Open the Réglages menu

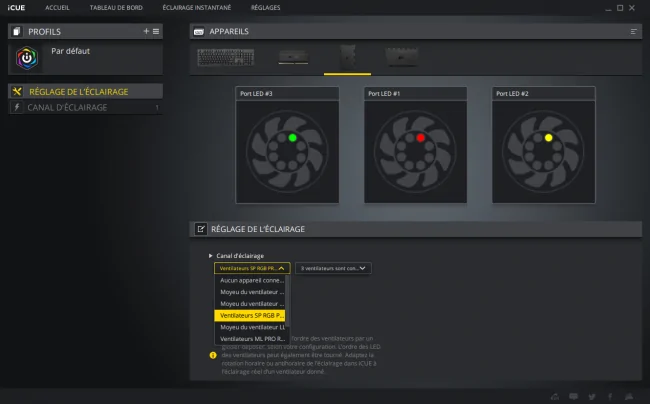point(265,7)
